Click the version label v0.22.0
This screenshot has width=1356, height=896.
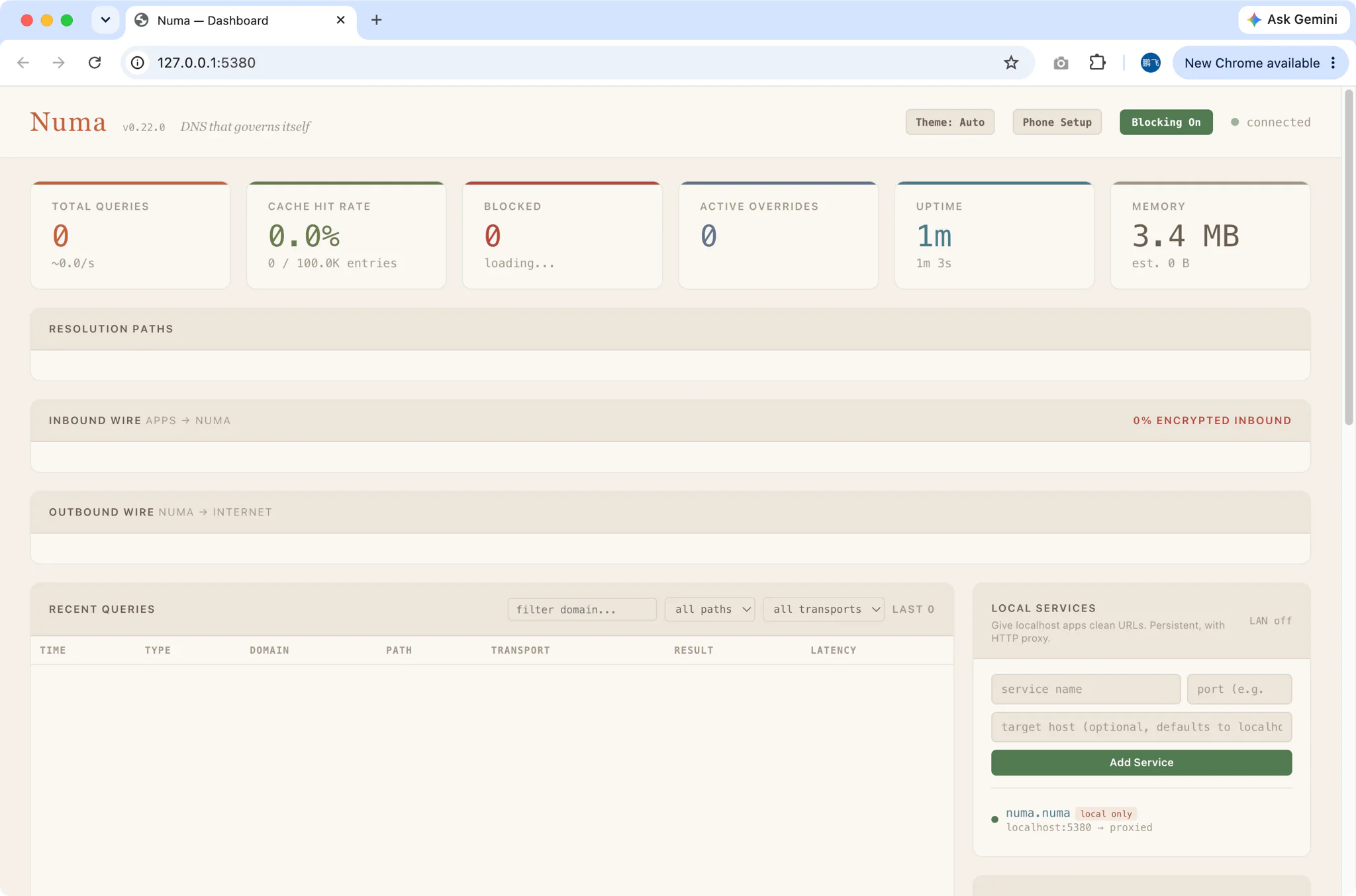[x=144, y=127]
